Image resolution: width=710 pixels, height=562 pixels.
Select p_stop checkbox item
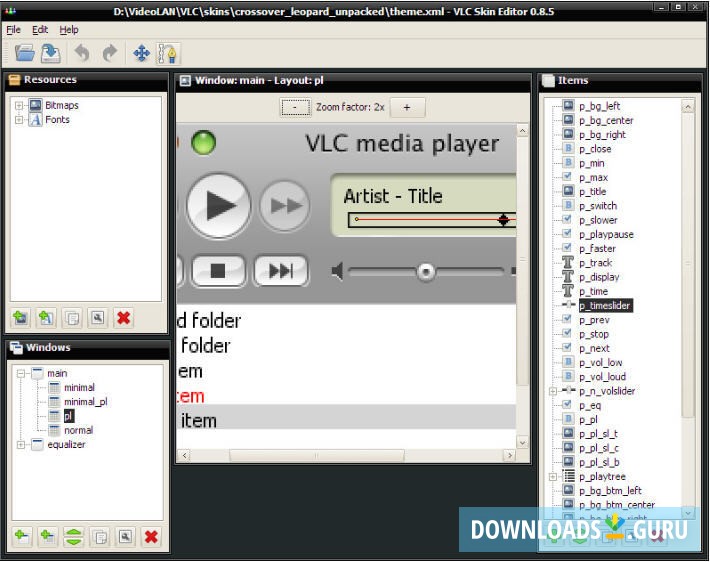(594, 334)
